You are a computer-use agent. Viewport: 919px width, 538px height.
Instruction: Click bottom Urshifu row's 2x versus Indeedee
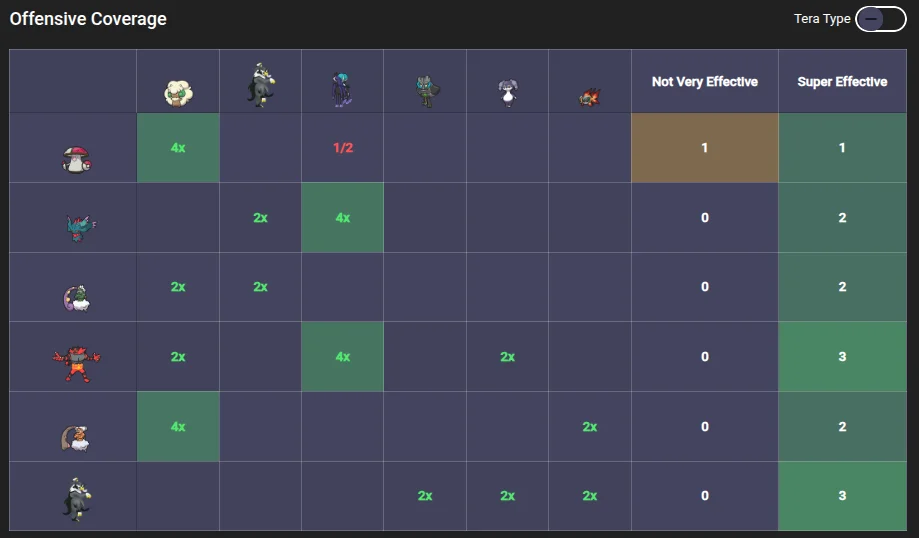[508, 496]
